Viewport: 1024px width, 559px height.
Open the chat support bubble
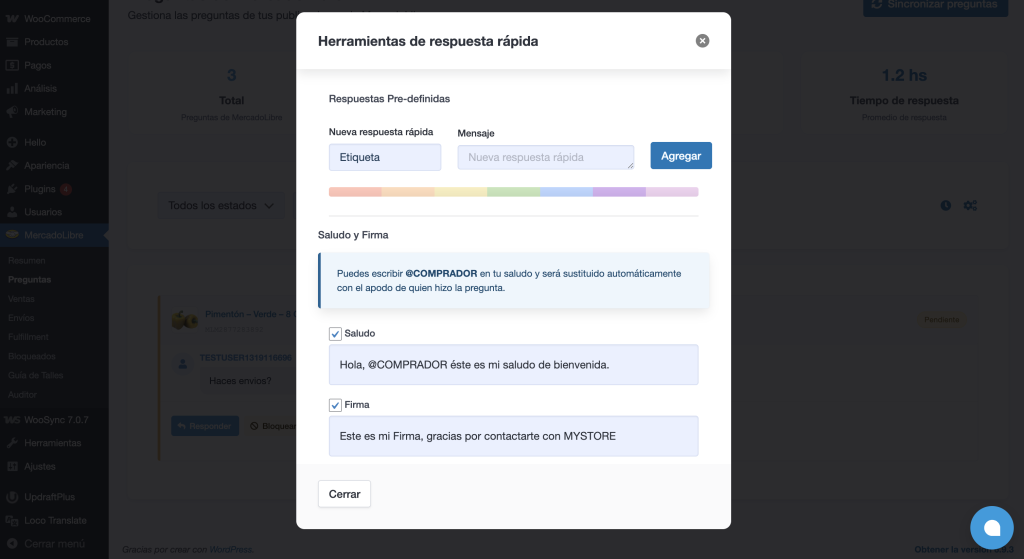991,528
